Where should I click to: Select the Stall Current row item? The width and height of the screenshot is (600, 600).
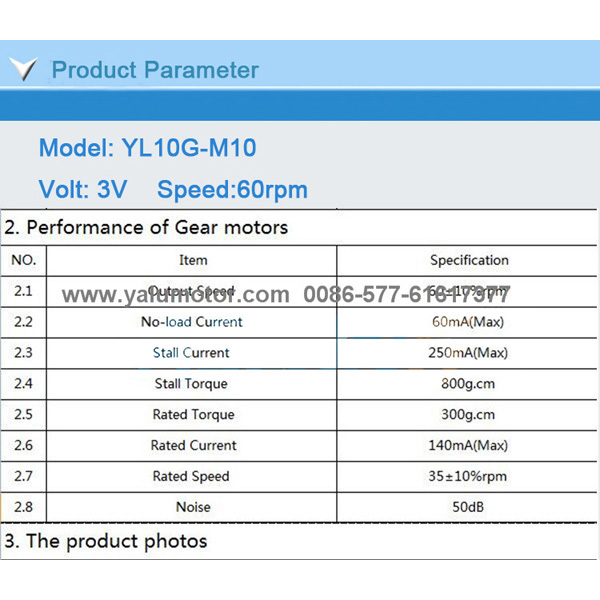pos(191,353)
